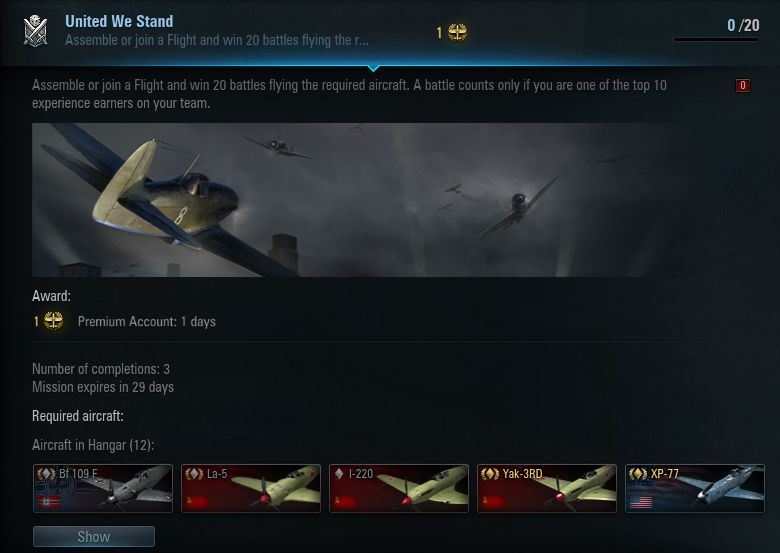Select the La-5 aircraft card
Image resolution: width=780 pixels, height=553 pixels.
(251, 488)
